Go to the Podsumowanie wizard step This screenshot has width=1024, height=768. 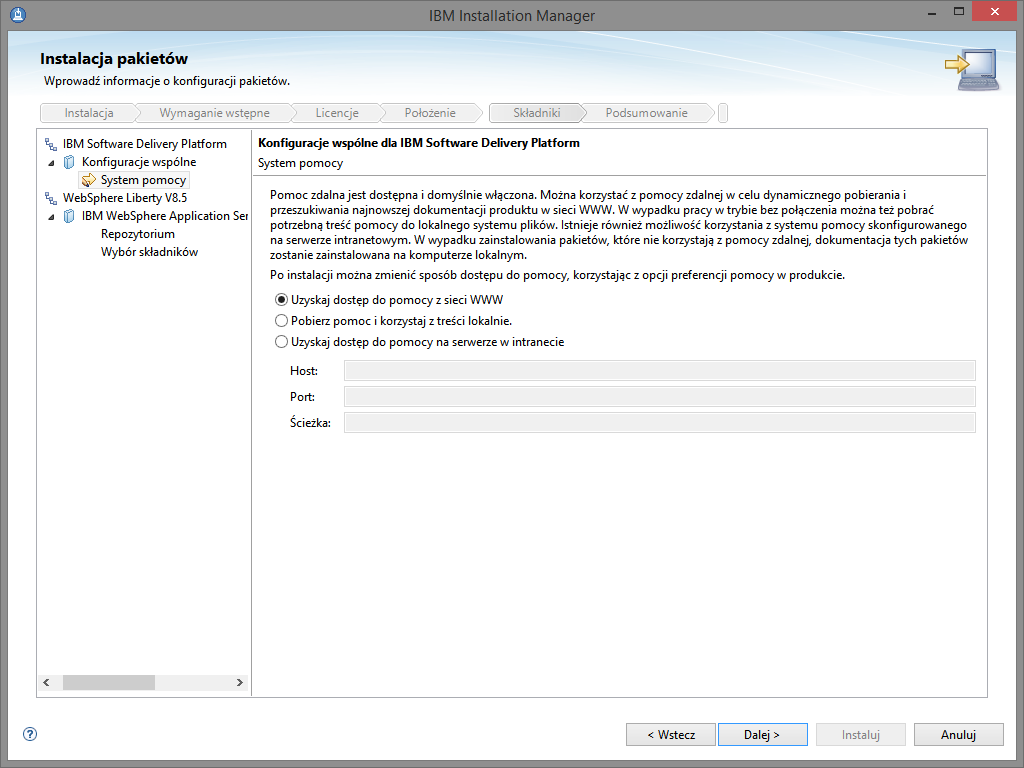pos(646,113)
